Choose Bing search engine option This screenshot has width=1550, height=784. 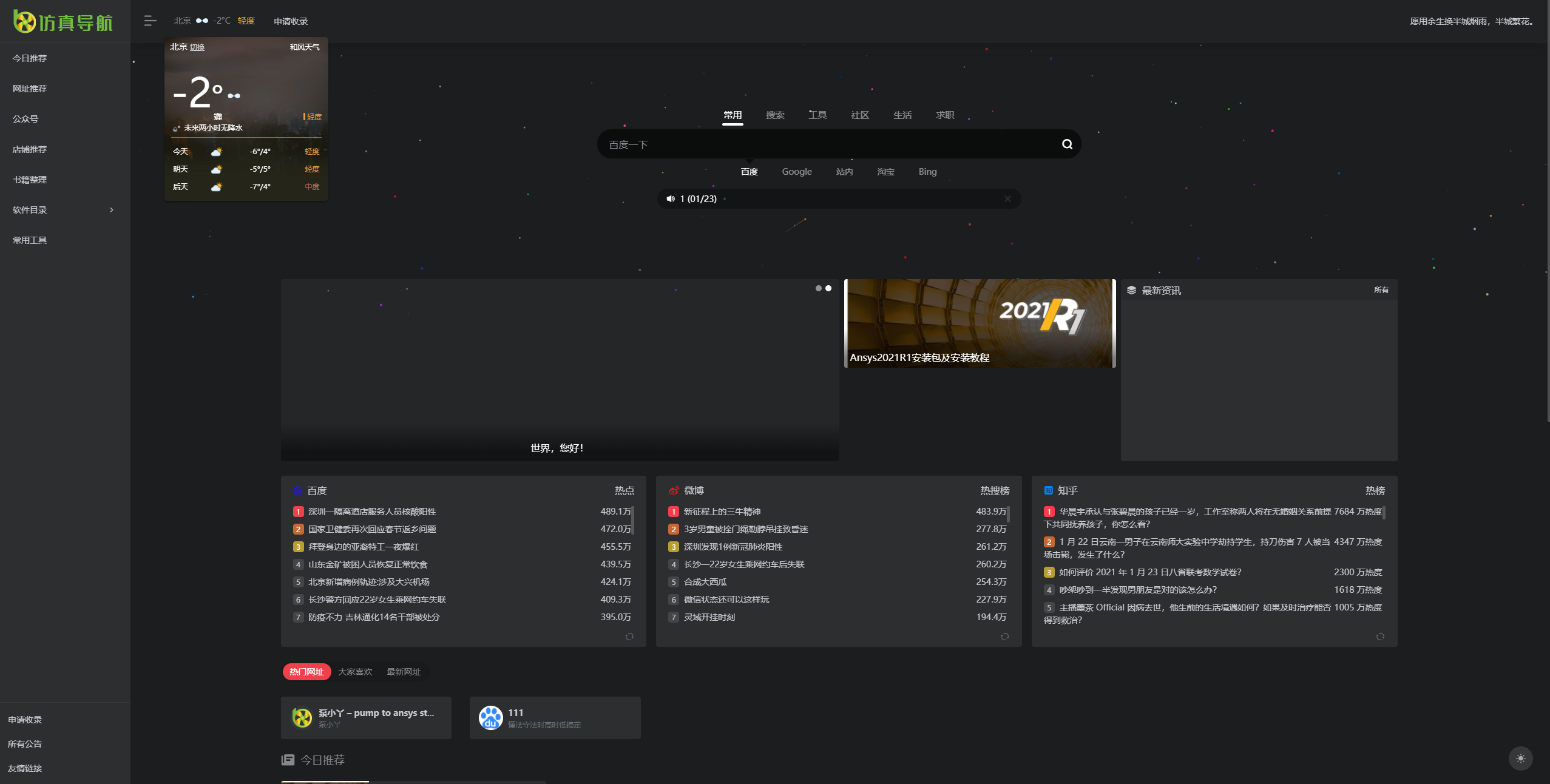[x=927, y=172]
